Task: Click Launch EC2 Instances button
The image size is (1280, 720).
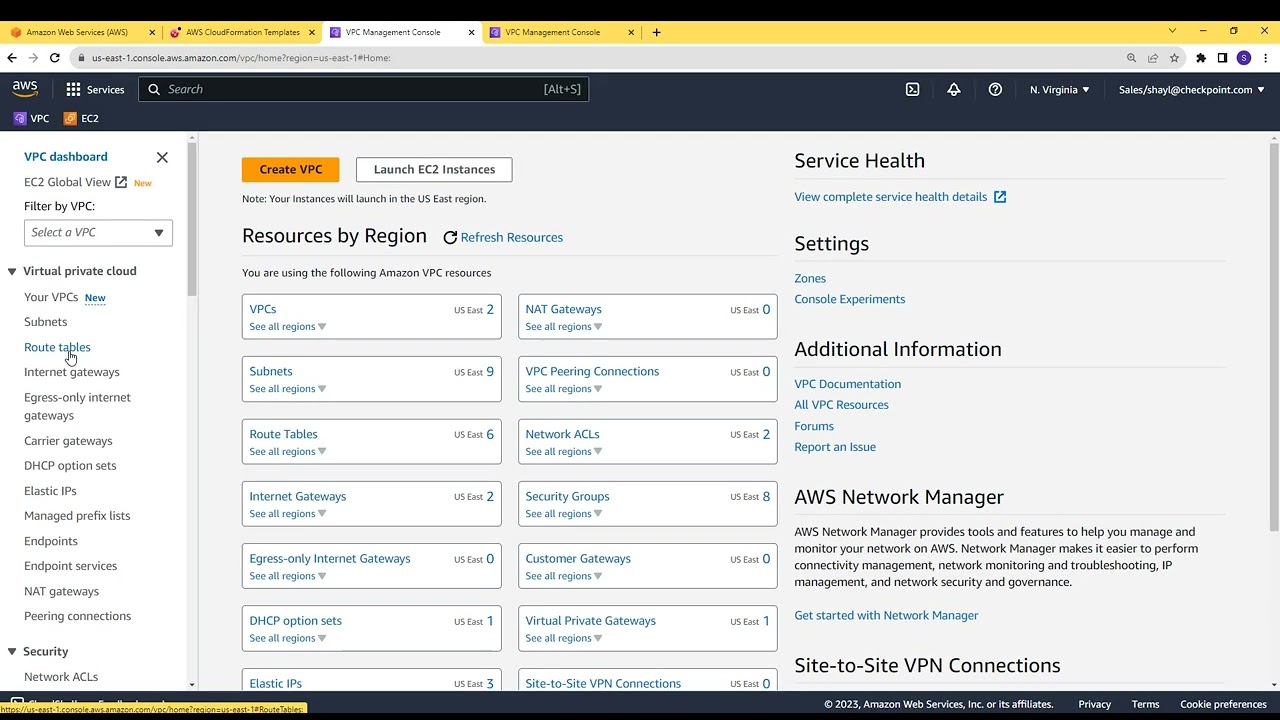Action: 434,169
